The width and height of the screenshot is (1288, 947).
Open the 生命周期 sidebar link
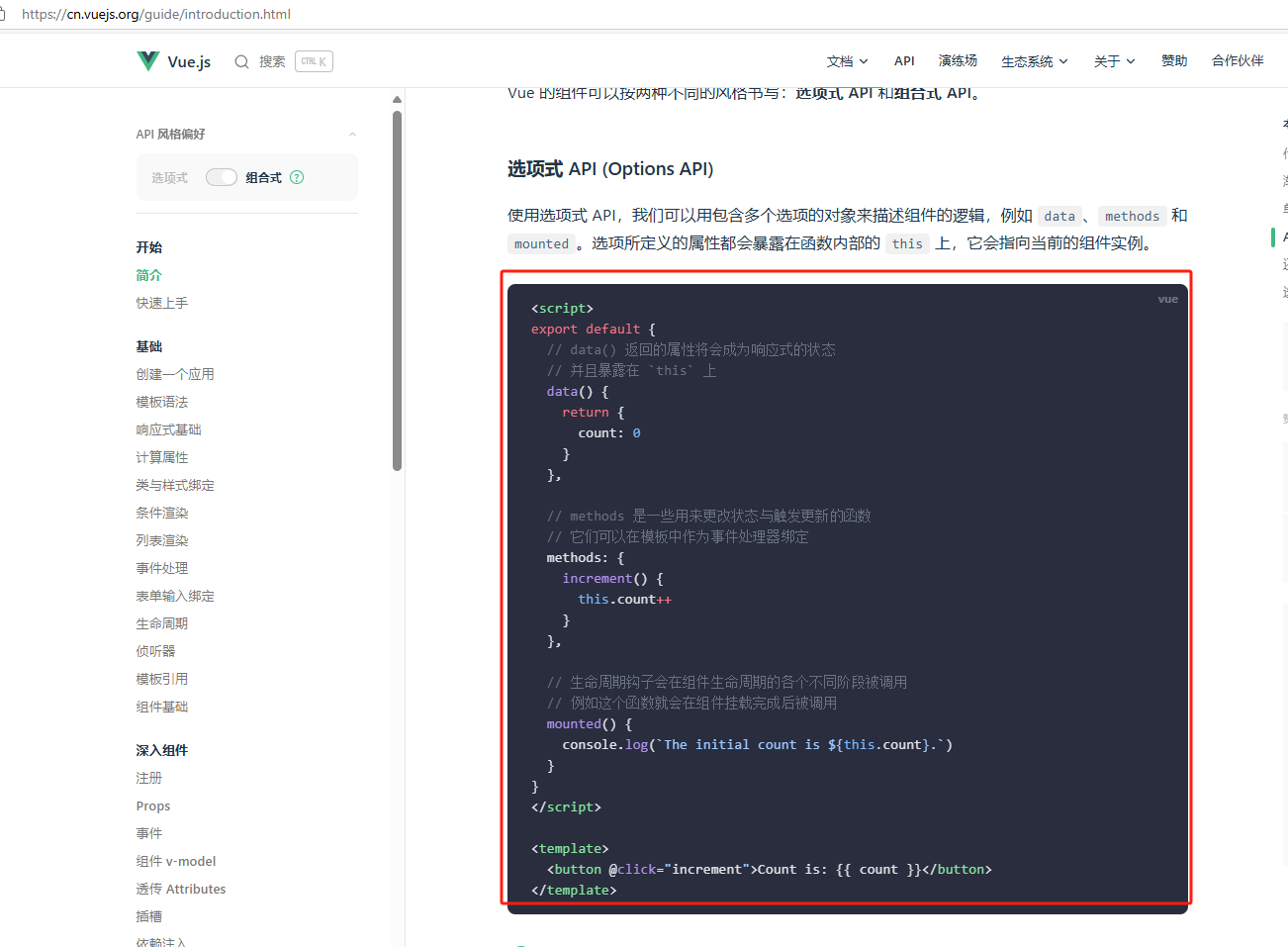click(162, 623)
